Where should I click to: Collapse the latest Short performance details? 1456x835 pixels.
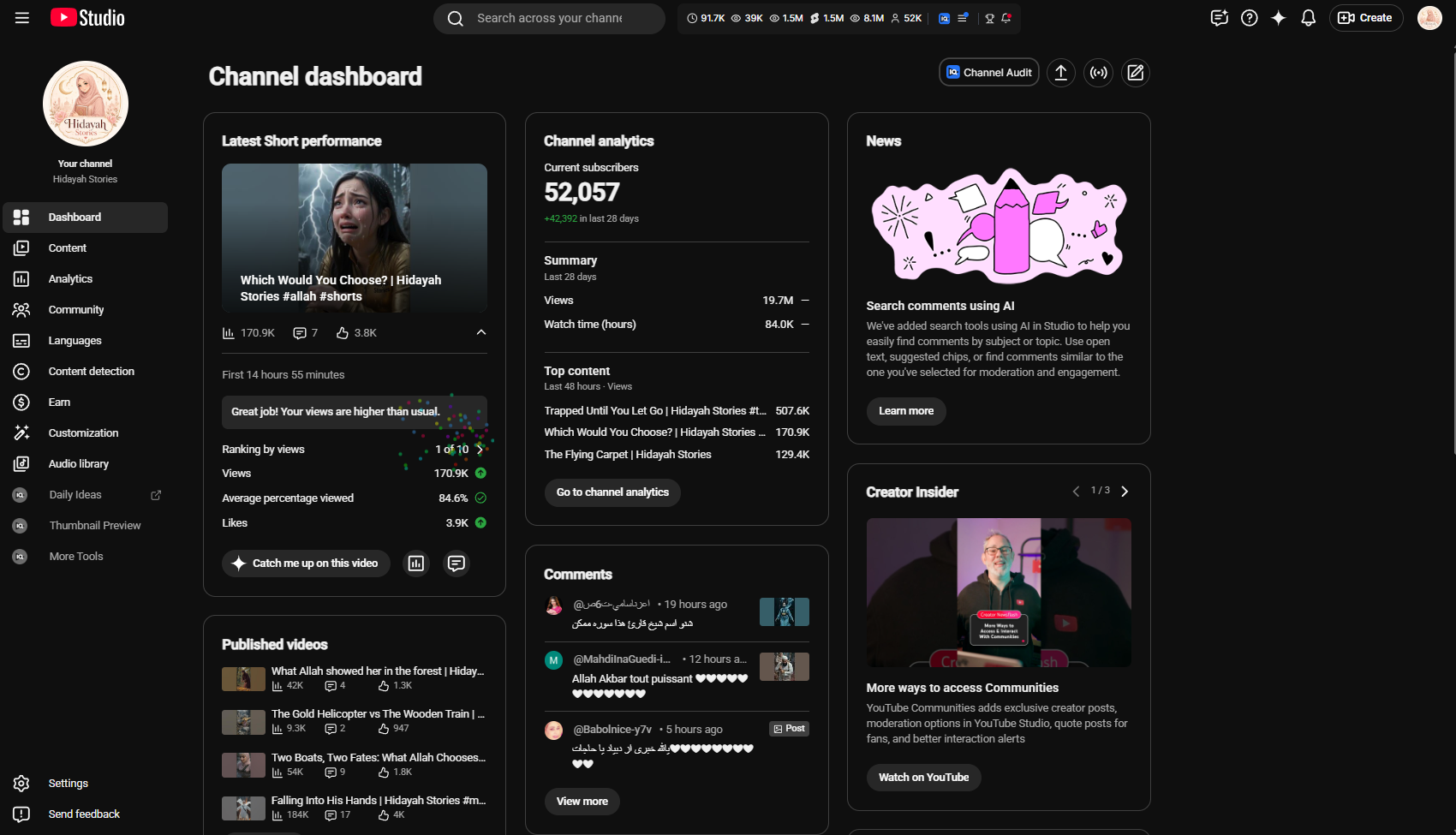[x=481, y=332]
